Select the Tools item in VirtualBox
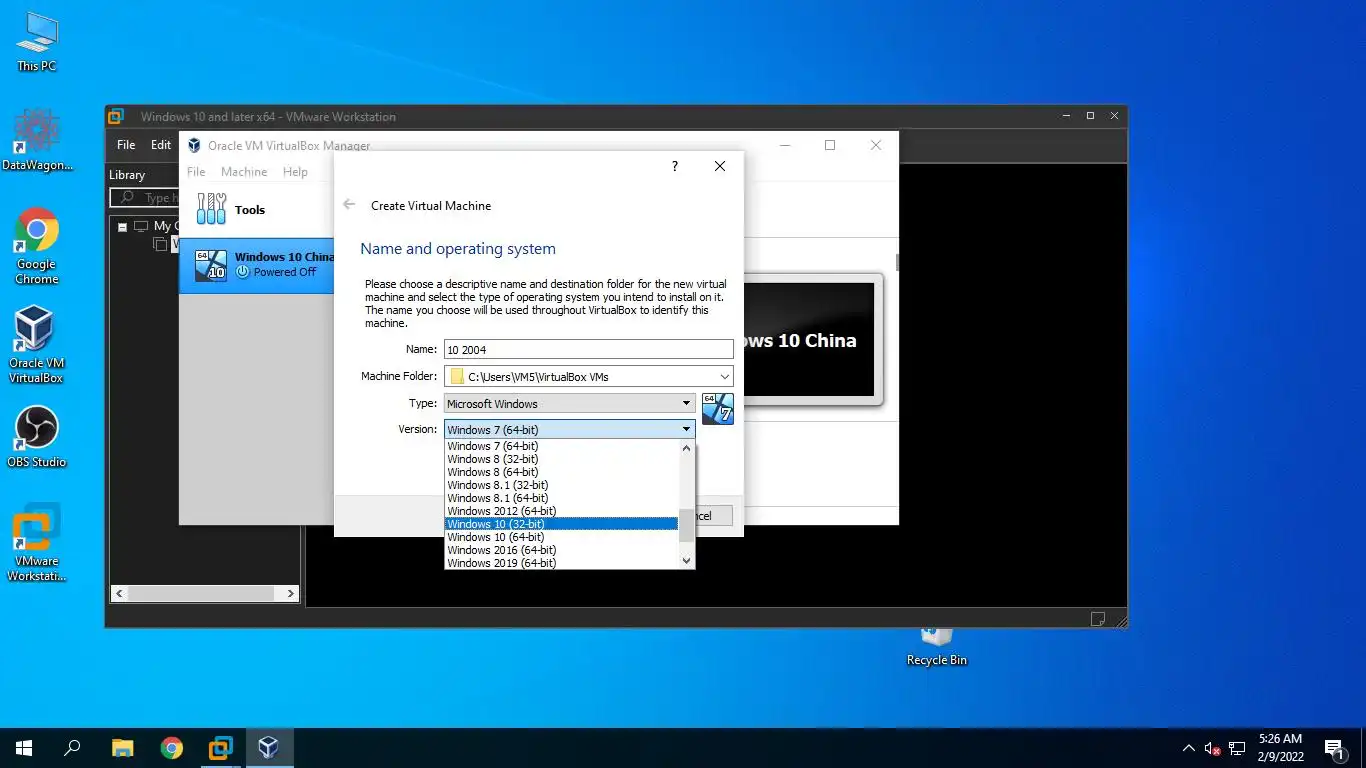Viewport: 1366px width, 768px height. coord(257,209)
